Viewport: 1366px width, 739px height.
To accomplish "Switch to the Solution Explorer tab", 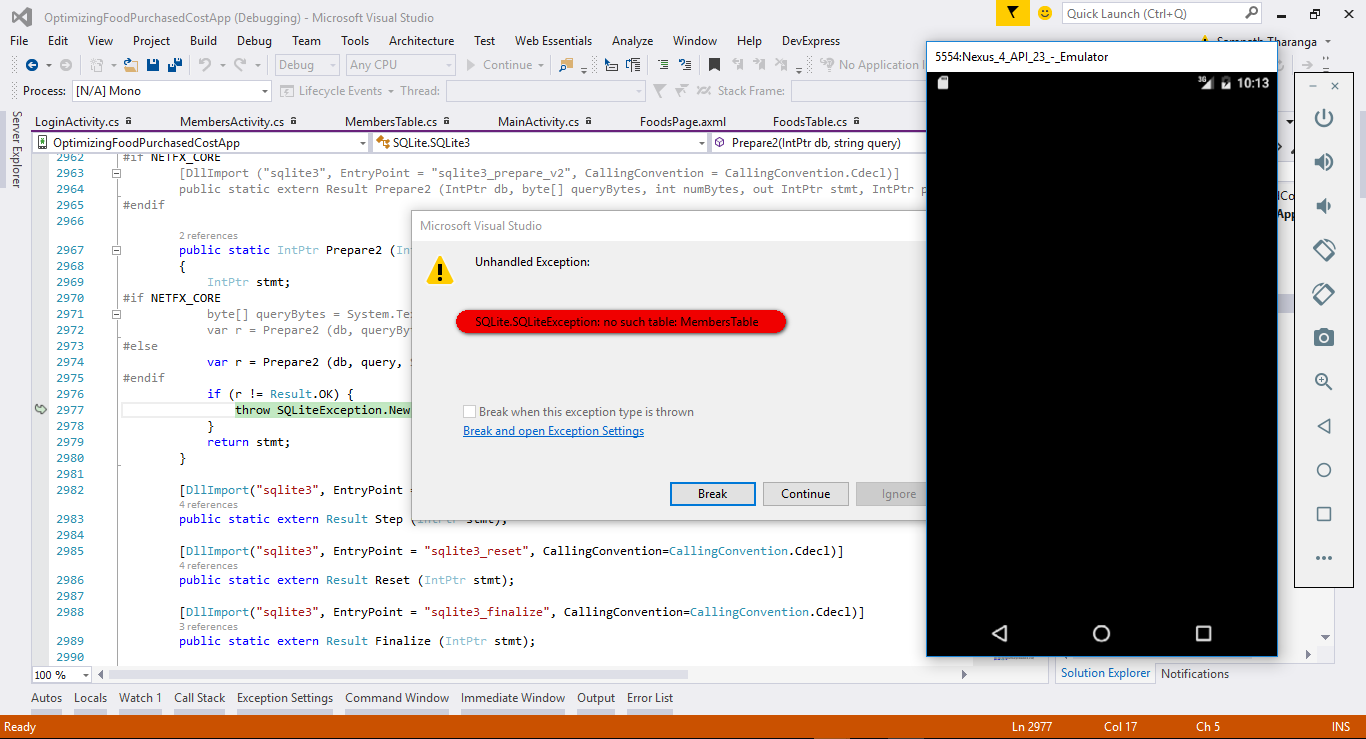I will 1105,673.
